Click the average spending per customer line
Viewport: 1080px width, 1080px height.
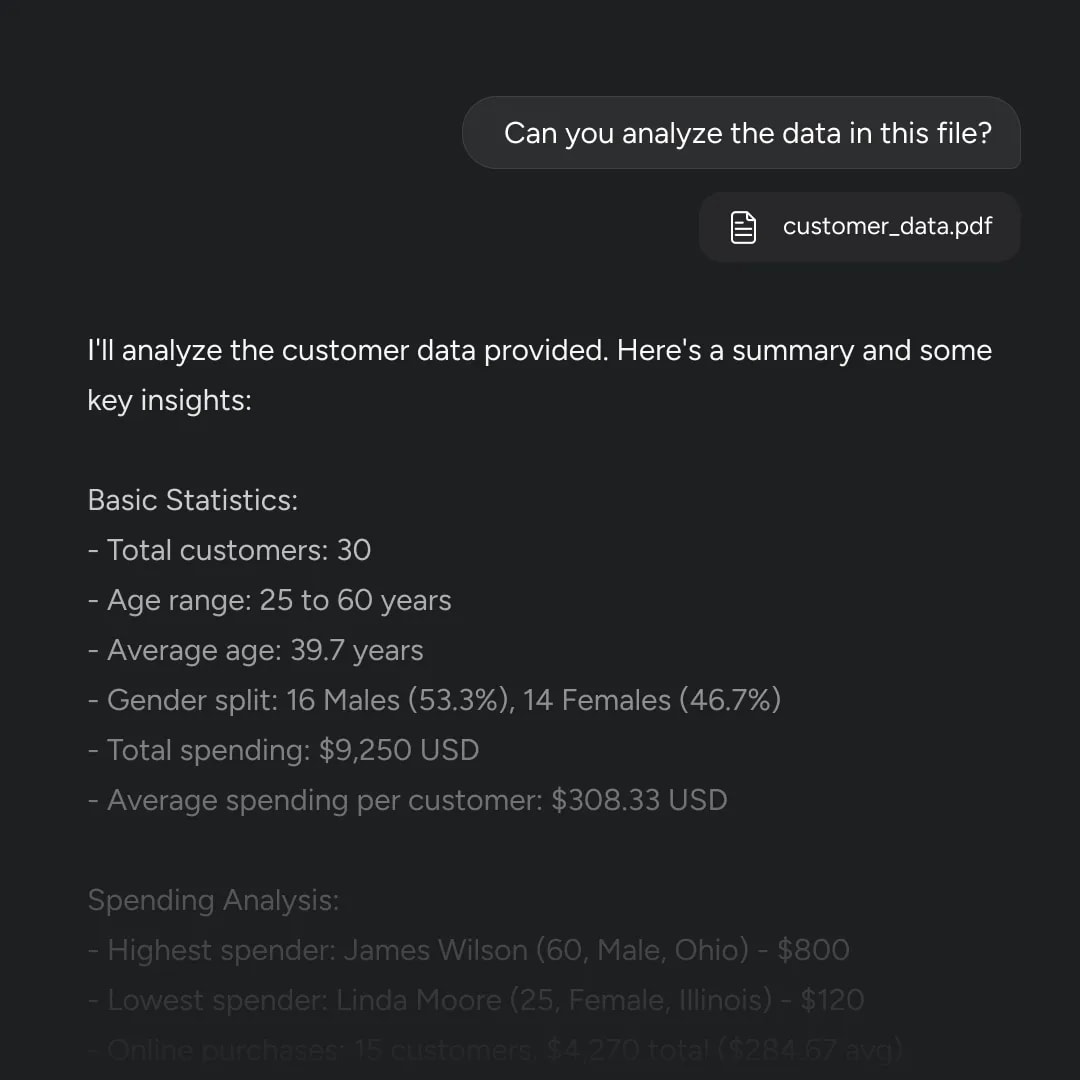tap(407, 800)
